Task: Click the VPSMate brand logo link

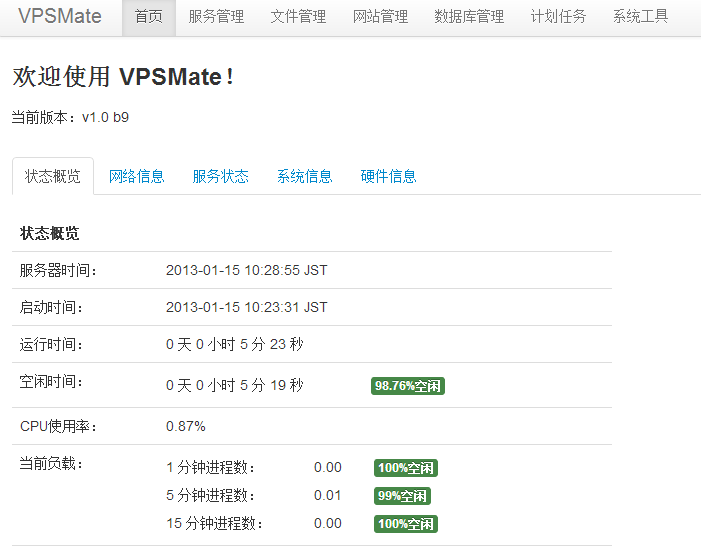Action: point(60,16)
